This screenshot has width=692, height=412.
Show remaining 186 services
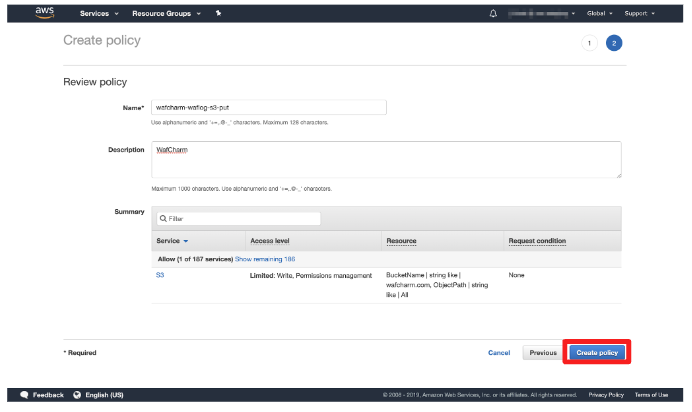265,259
